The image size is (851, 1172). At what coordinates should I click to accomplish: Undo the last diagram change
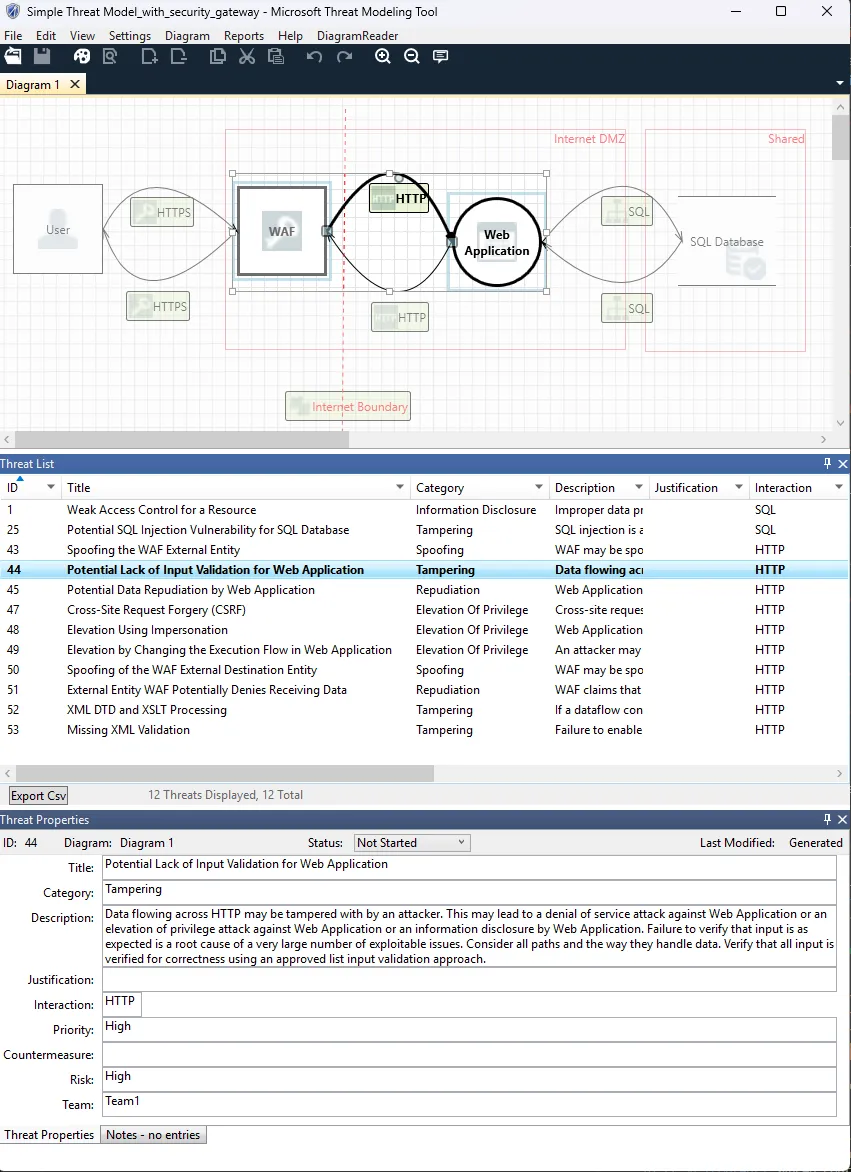pos(313,56)
